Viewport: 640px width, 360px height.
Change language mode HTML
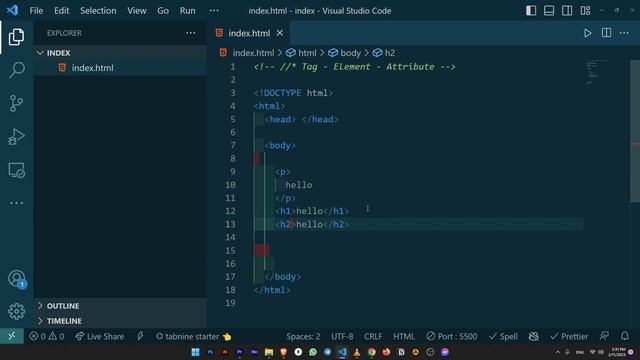point(404,336)
